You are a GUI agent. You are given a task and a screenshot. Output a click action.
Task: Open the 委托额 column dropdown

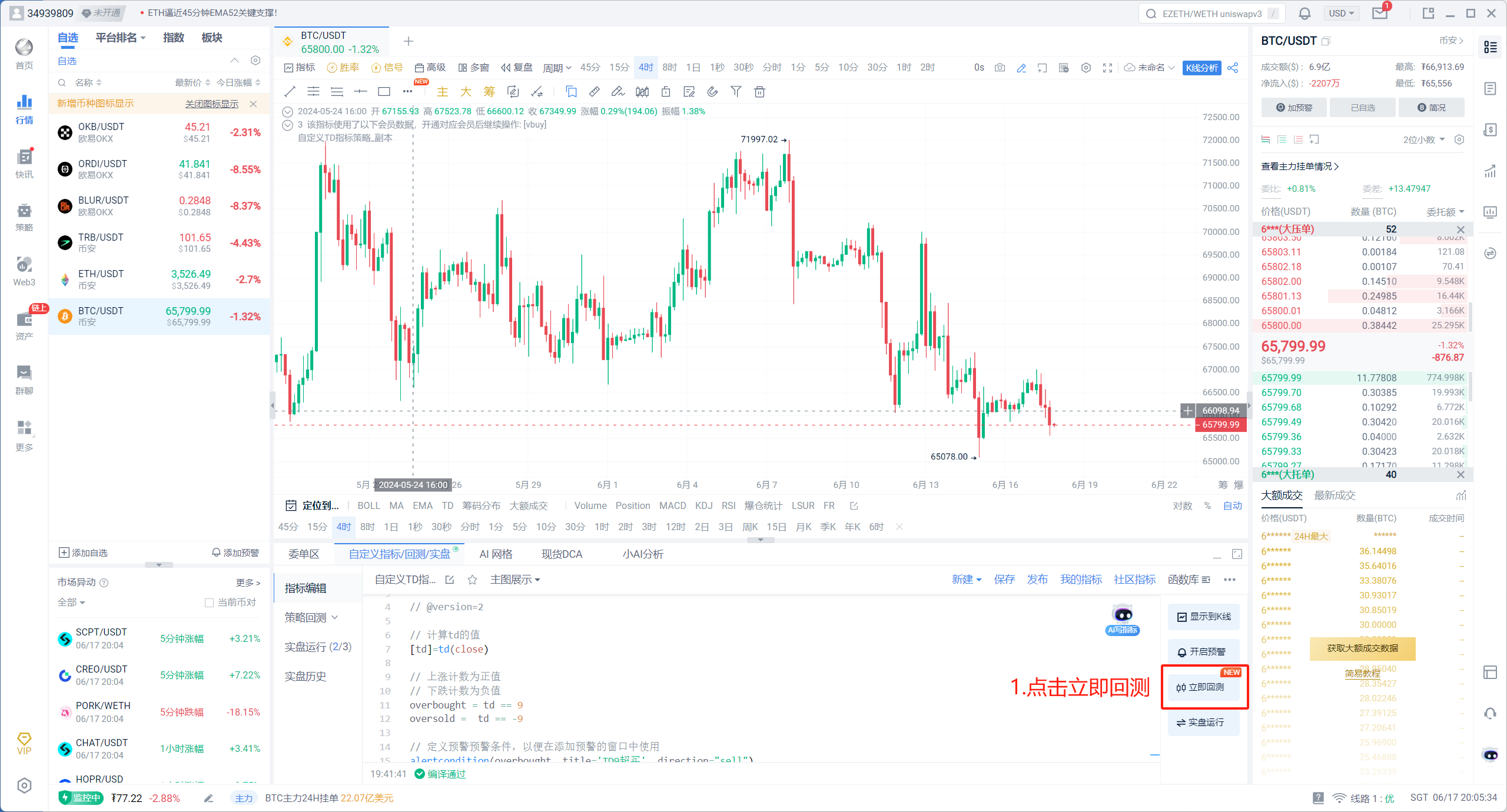(x=1445, y=212)
